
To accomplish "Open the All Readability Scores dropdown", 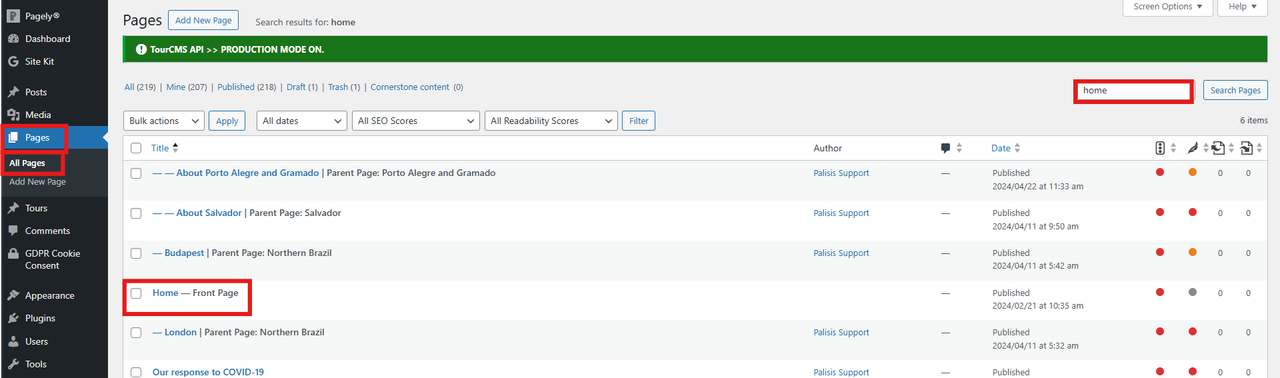I will pos(551,121).
